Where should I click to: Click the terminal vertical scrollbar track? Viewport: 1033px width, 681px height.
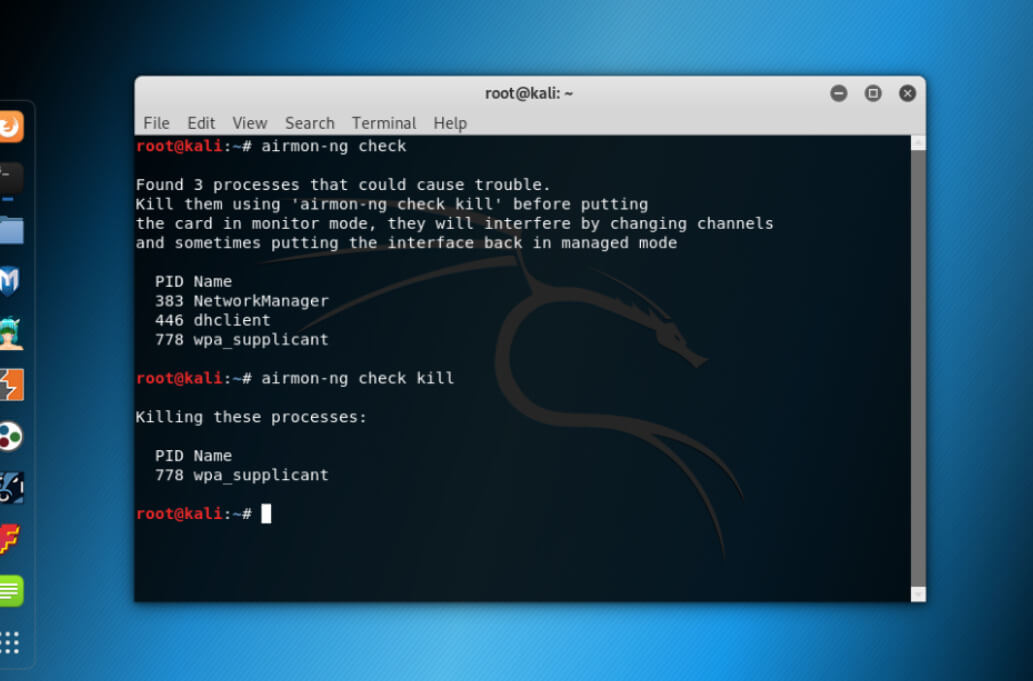918,368
